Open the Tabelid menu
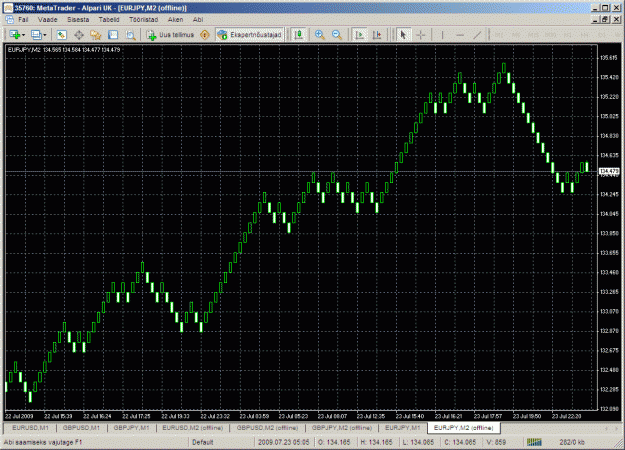This screenshot has width=625, height=450. [x=109, y=19]
